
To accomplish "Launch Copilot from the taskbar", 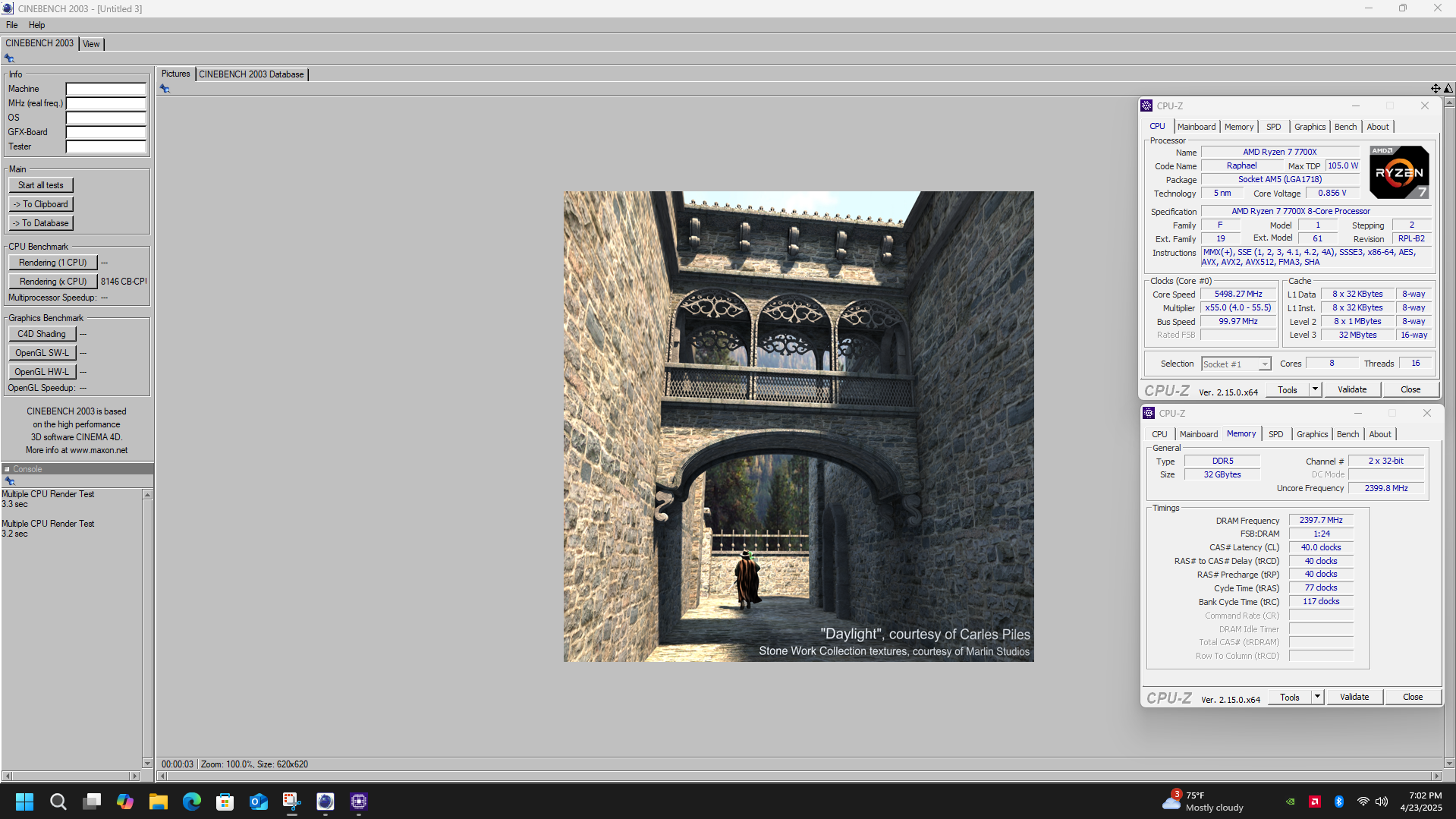I will (125, 802).
